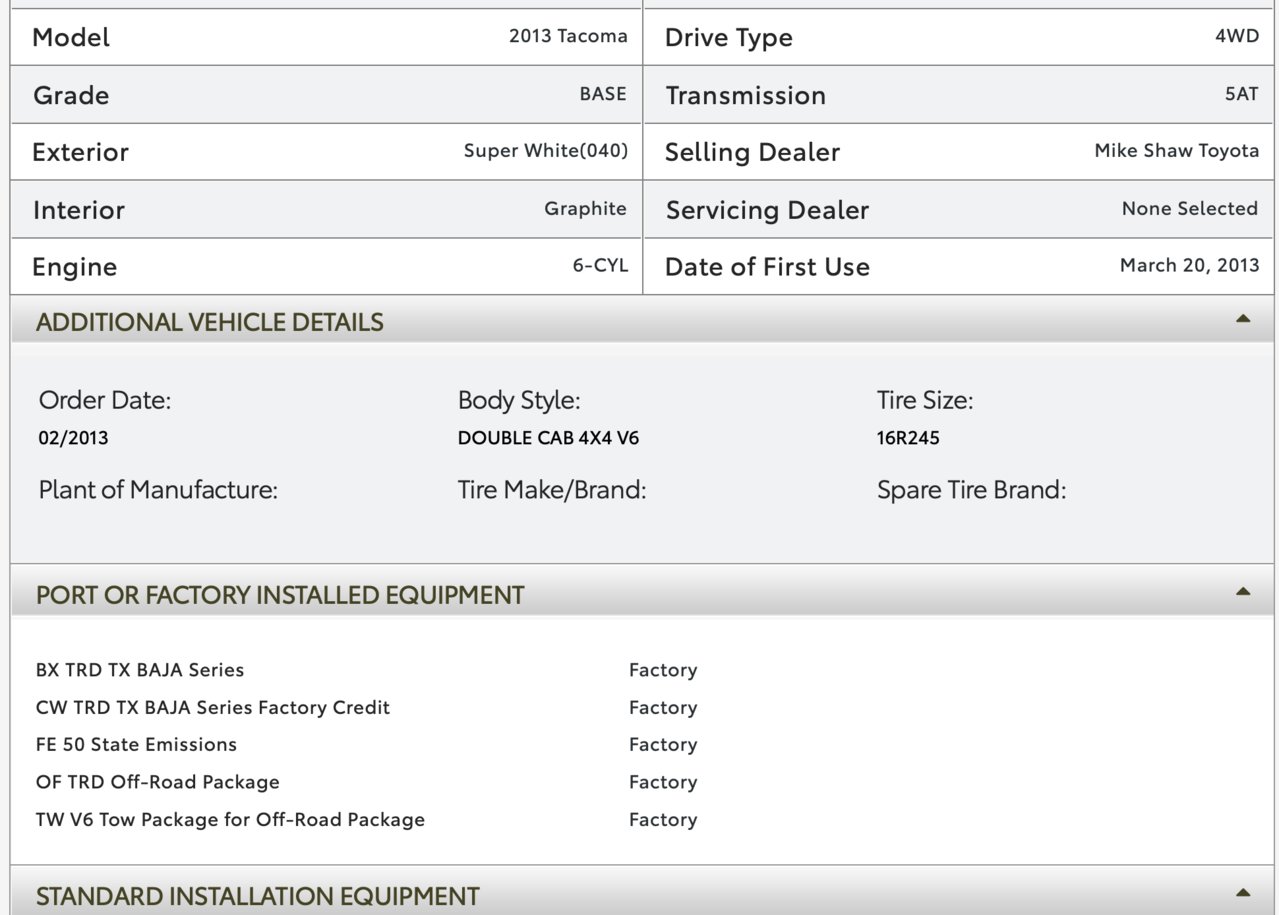Click Factory beside TW V6 Tow Package

[663, 820]
